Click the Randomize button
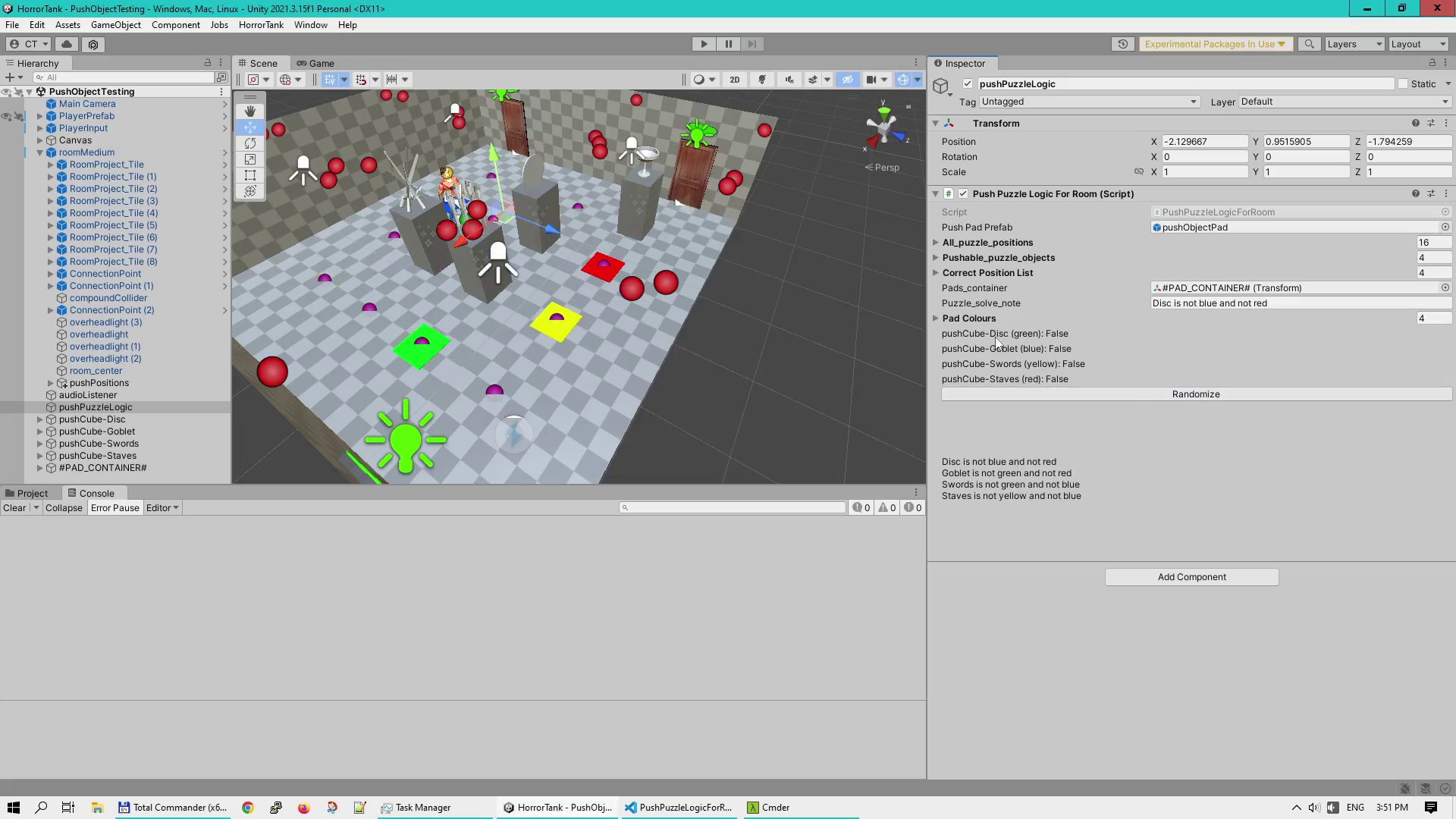 click(1196, 394)
